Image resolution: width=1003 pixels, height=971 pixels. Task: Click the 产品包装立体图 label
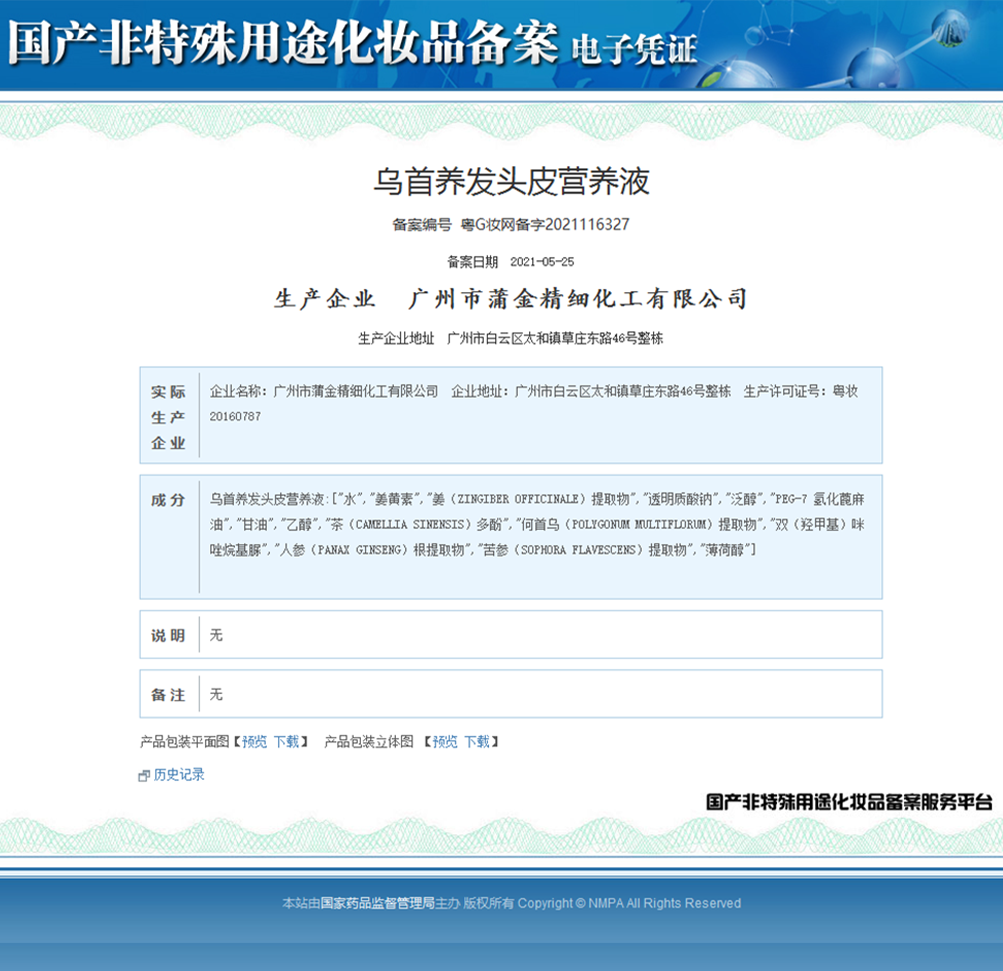click(368, 741)
